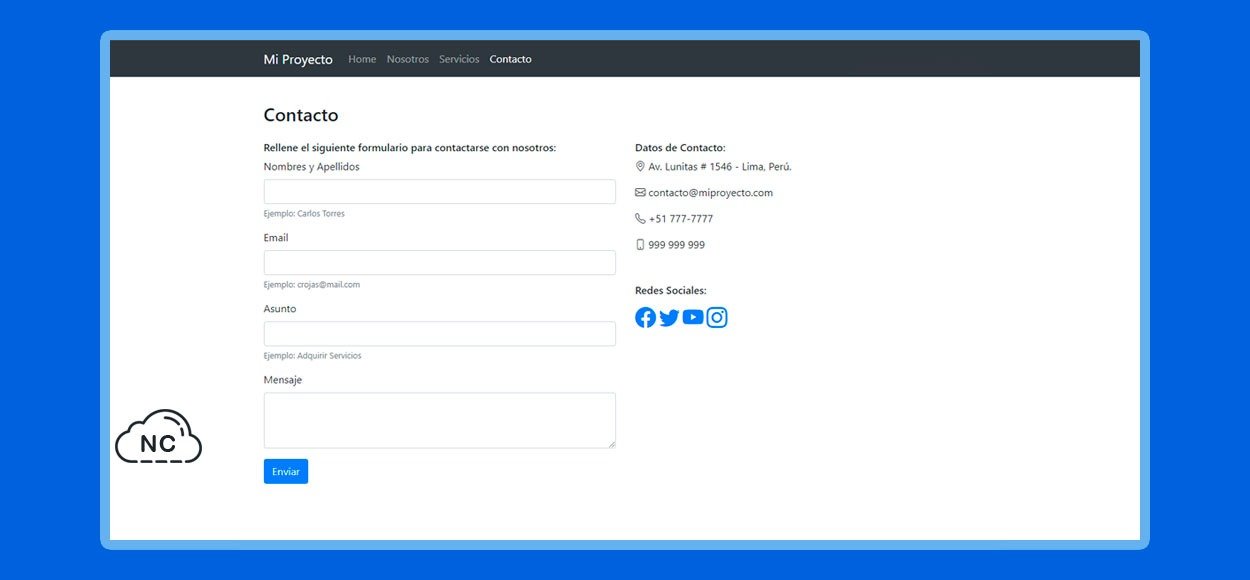
Task: Click the Mensaje field label
Action: point(283,380)
